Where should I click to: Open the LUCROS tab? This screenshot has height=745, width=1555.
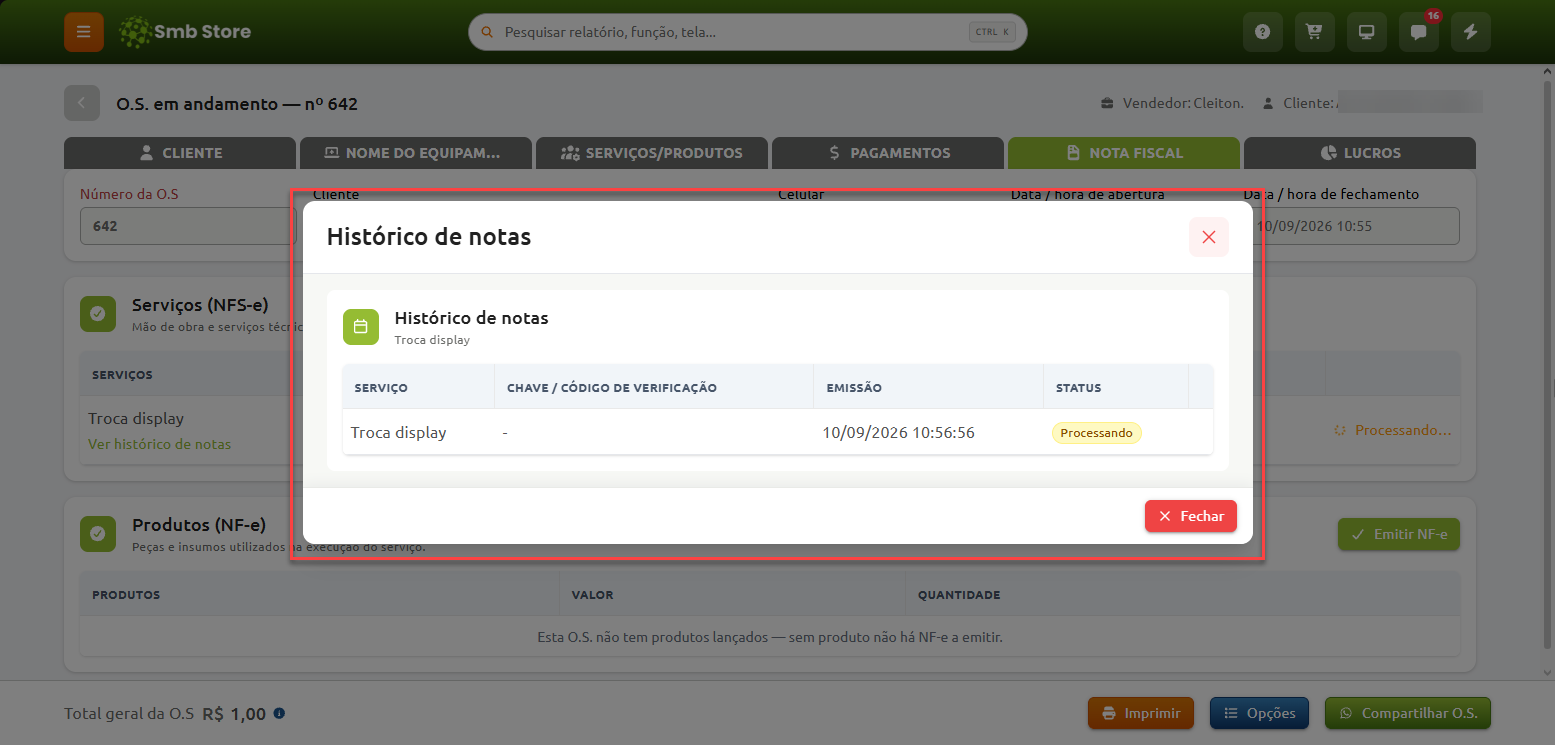[1360, 153]
